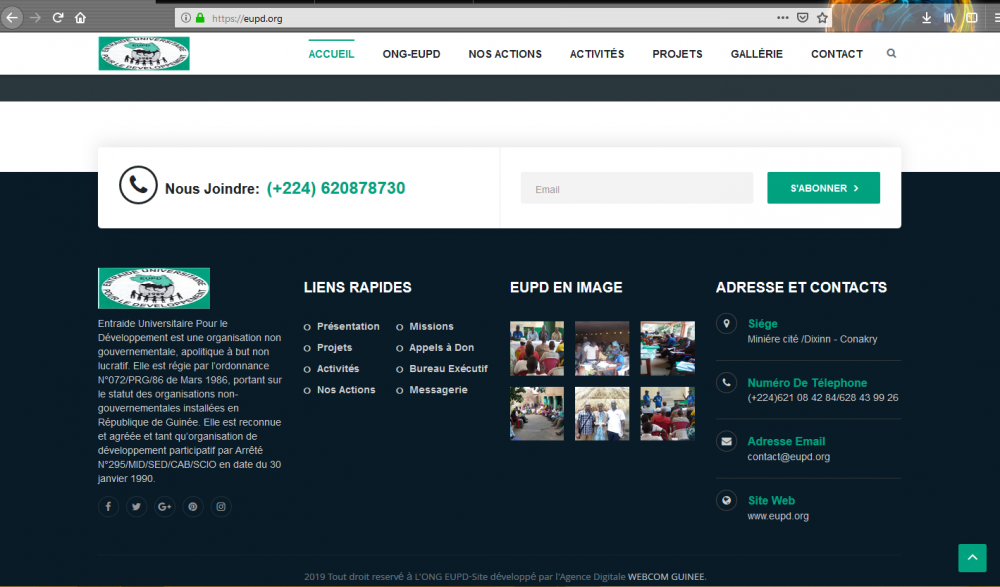Image resolution: width=1000 pixels, height=587 pixels.
Task: Click the Twitter icon in footer
Action: 136,507
